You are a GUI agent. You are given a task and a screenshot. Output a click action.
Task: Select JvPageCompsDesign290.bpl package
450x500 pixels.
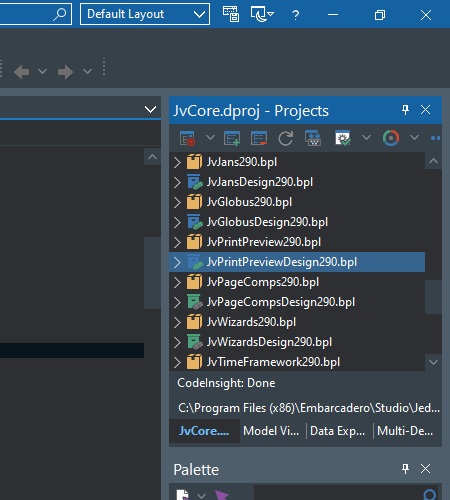tap(281, 302)
